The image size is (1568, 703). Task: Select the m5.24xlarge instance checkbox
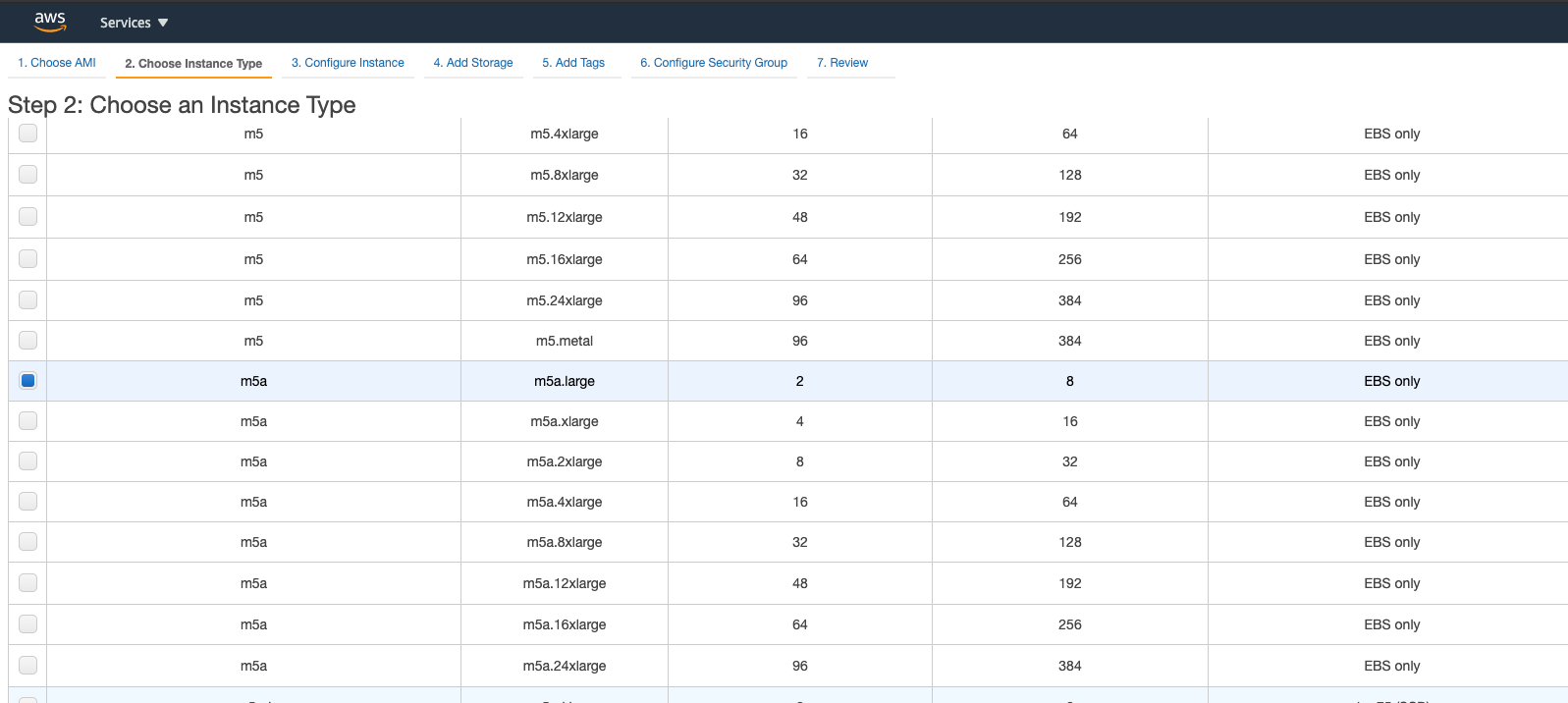pyautogui.click(x=28, y=299)
